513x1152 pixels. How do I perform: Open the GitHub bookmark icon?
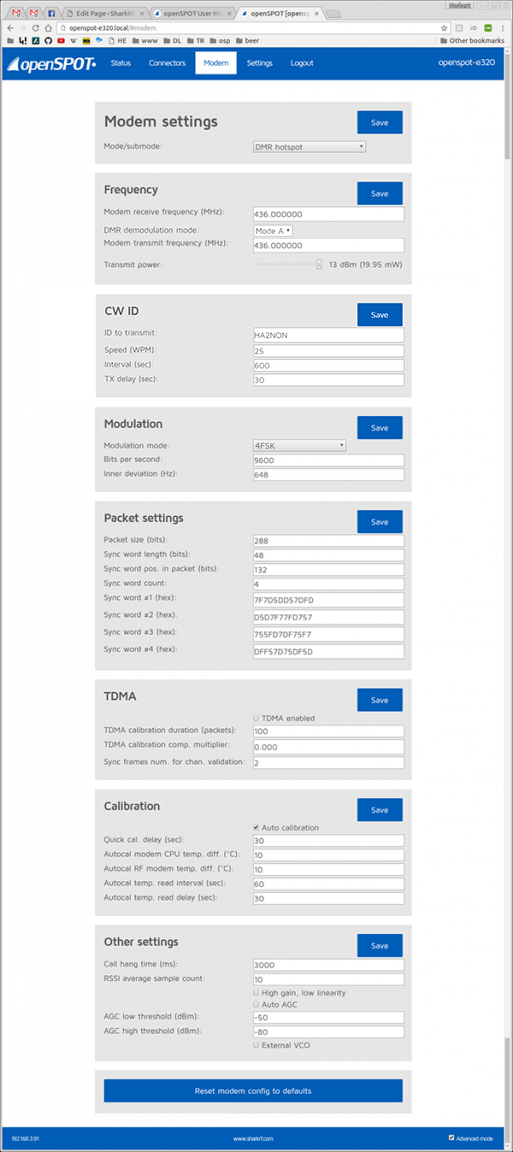click(47, 40)
